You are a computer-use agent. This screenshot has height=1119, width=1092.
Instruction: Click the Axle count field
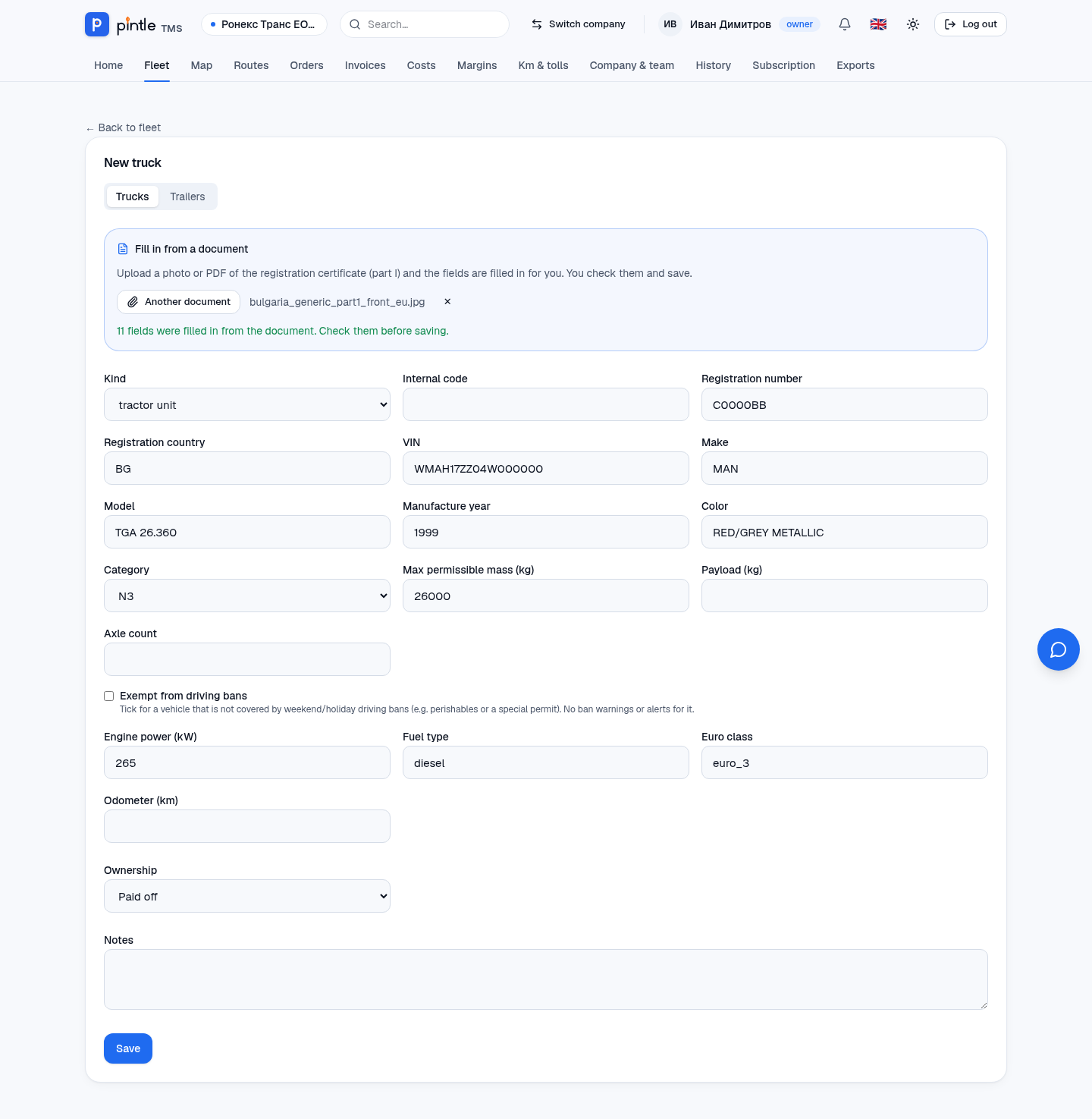coord(247,659)
